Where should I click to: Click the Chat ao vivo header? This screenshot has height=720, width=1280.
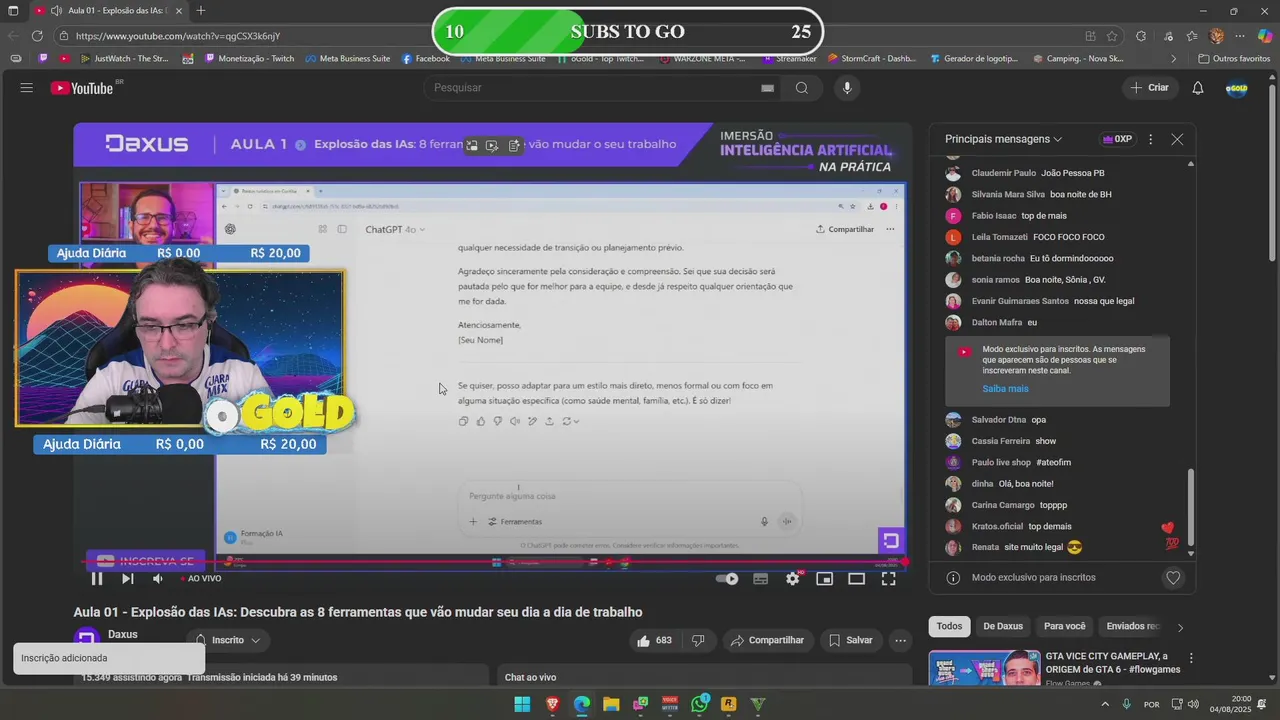(x=530, y=677)
